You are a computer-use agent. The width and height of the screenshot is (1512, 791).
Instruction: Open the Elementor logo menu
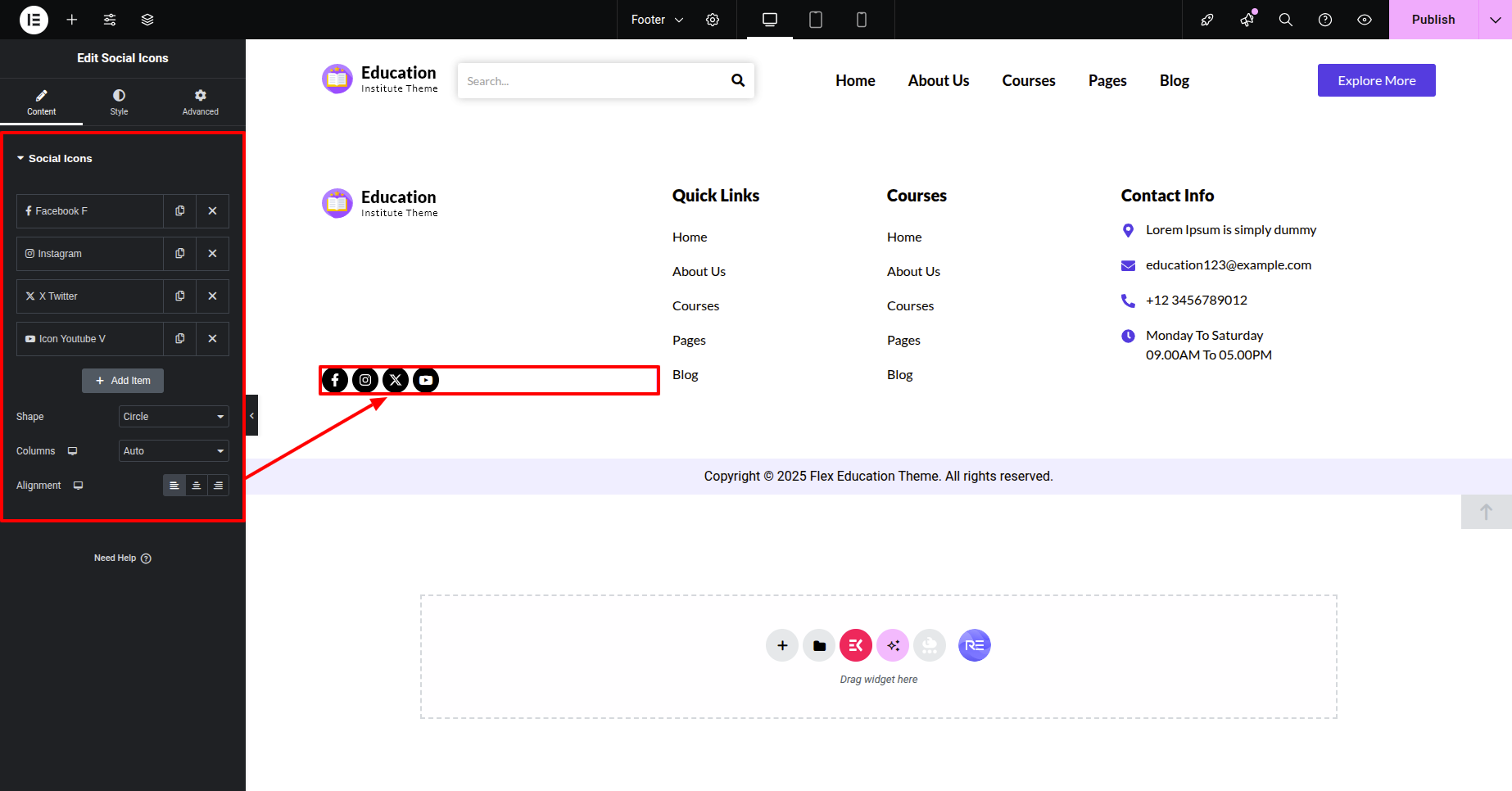coord(34,20)
